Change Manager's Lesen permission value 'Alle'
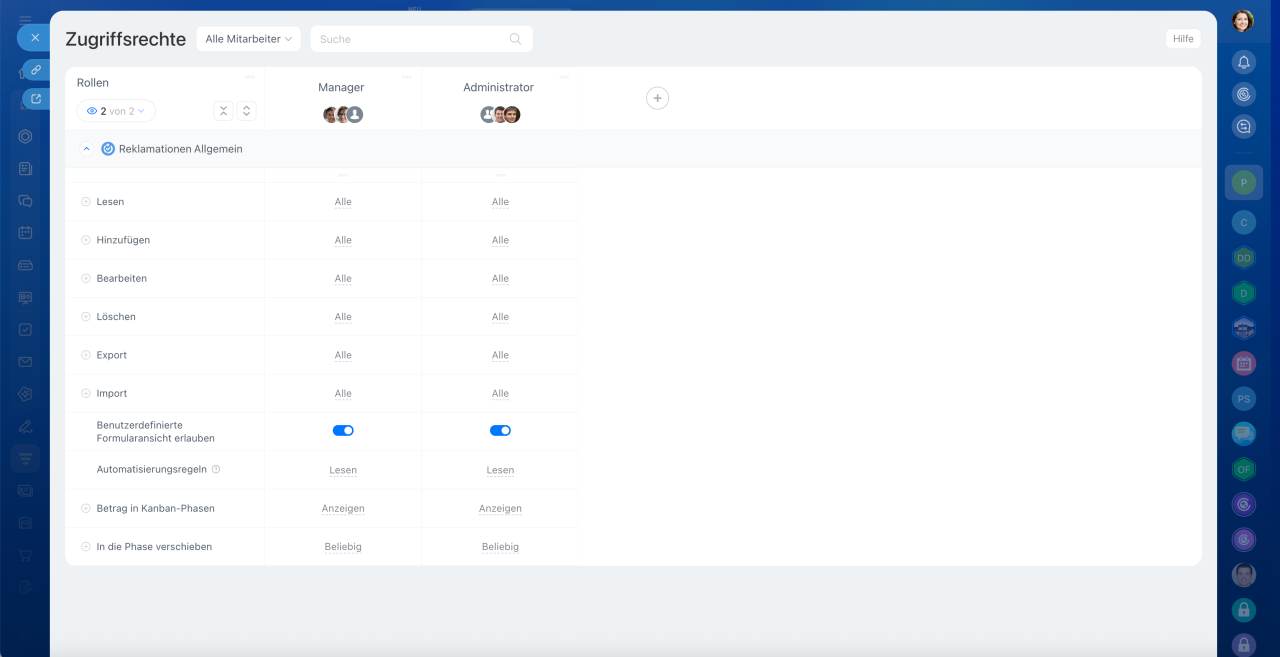The width and height of the screenshot is (1280, 657). (343, 202)
